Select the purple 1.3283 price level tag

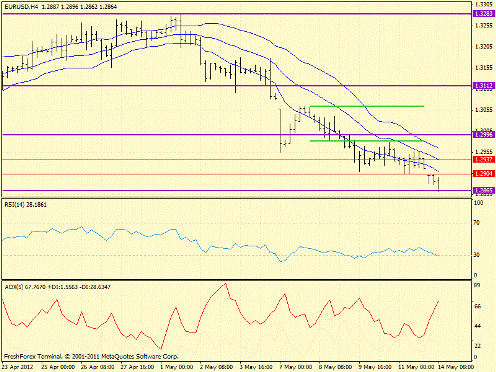tap(483, 14)
